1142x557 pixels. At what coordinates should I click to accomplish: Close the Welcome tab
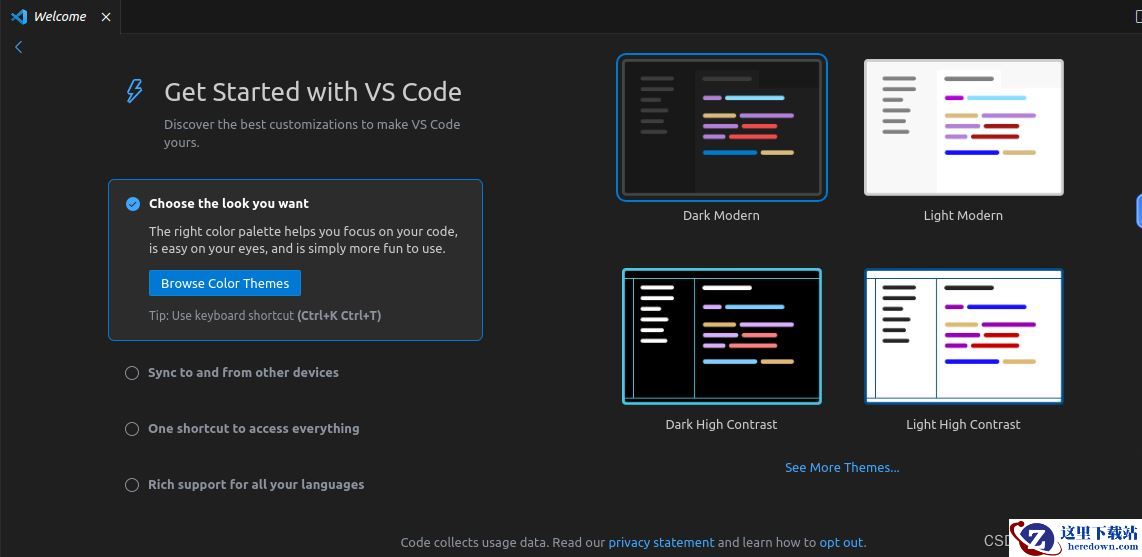tap(106, 17)
